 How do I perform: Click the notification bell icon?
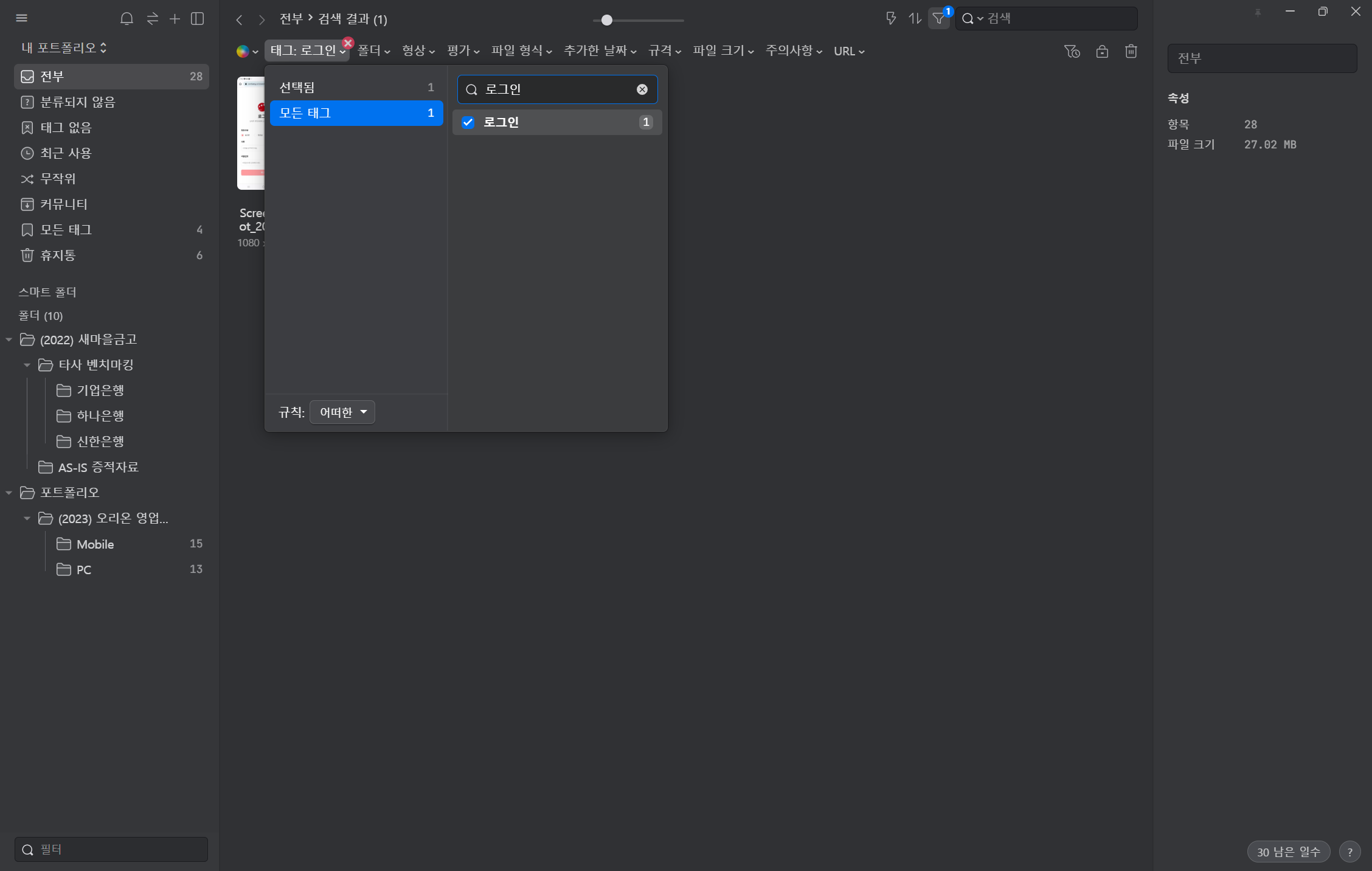[x=126, y=19]
